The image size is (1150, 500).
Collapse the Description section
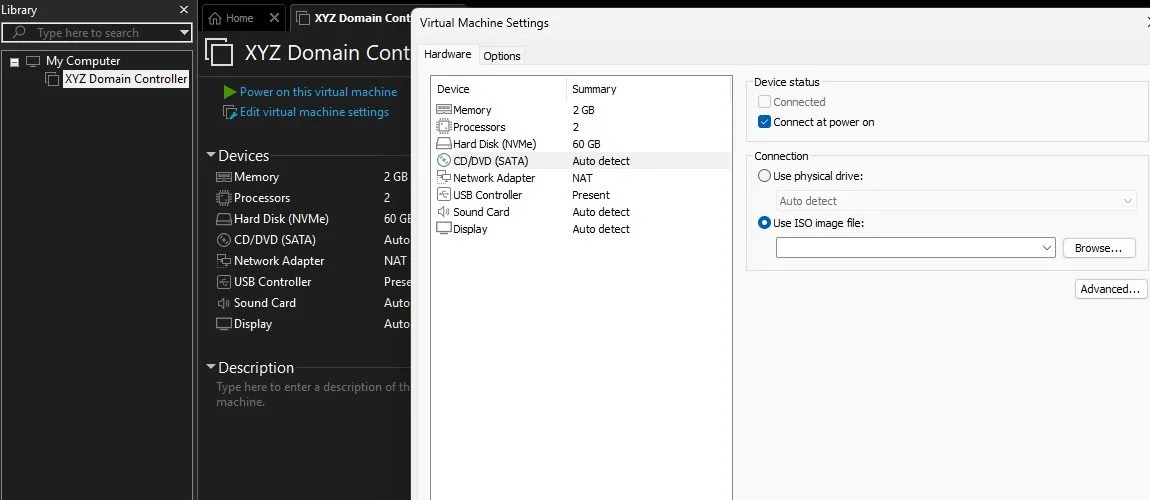(211, 367)
